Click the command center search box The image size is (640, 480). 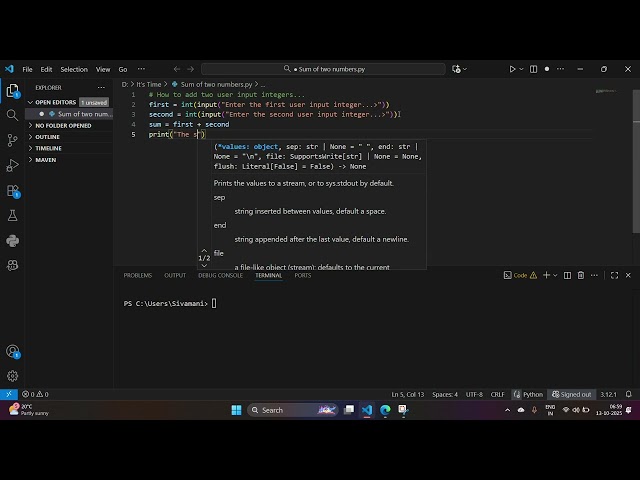point(323,69)
